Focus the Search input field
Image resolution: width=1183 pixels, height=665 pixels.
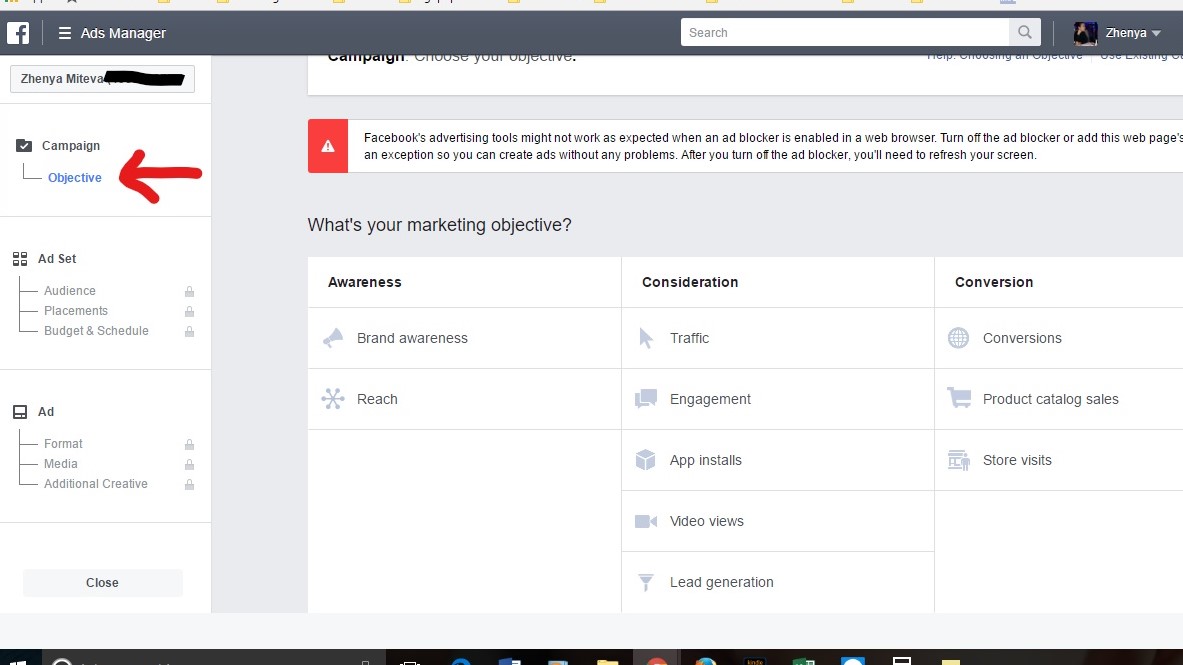(x=845, y=32)
